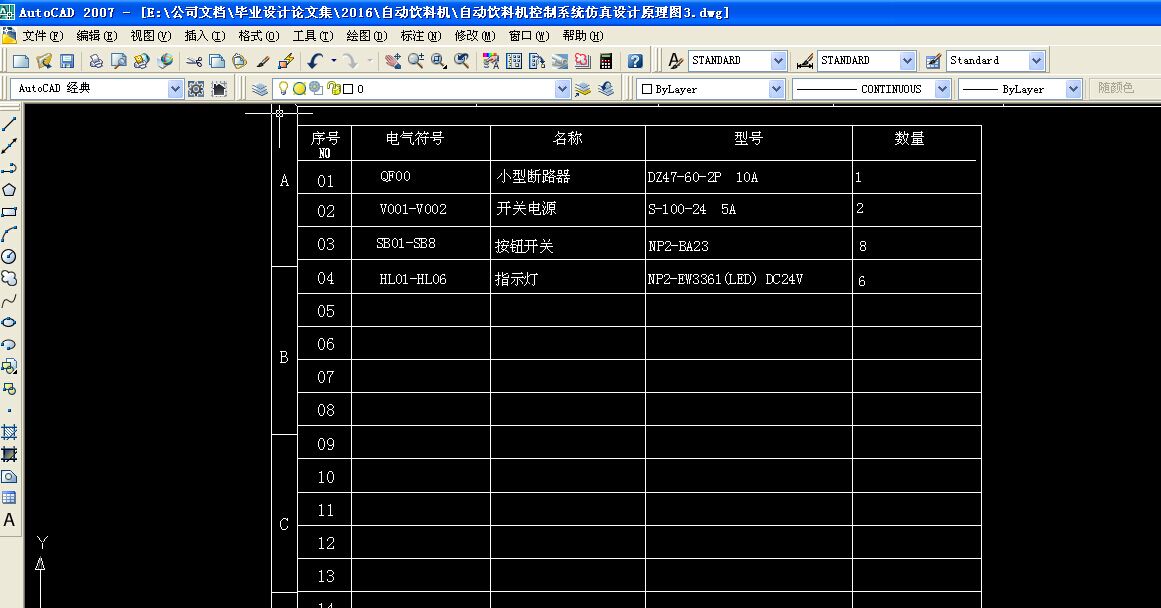
Task: Launch the QuickCalc calculator
Action: coord(606,61)
